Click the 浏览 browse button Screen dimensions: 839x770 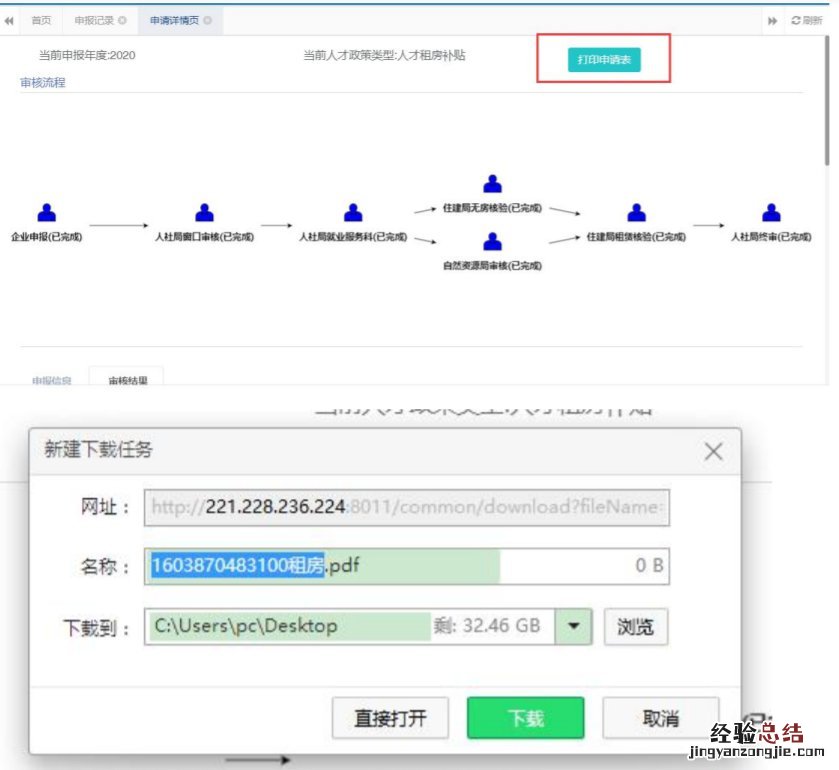coord(636,627)
